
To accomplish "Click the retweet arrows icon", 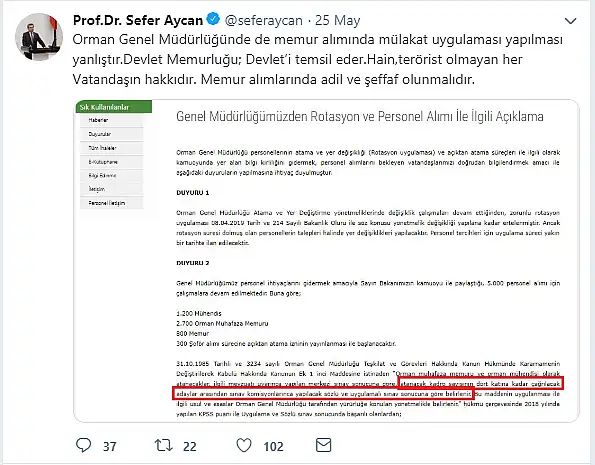I will click(x=164, y=445).
